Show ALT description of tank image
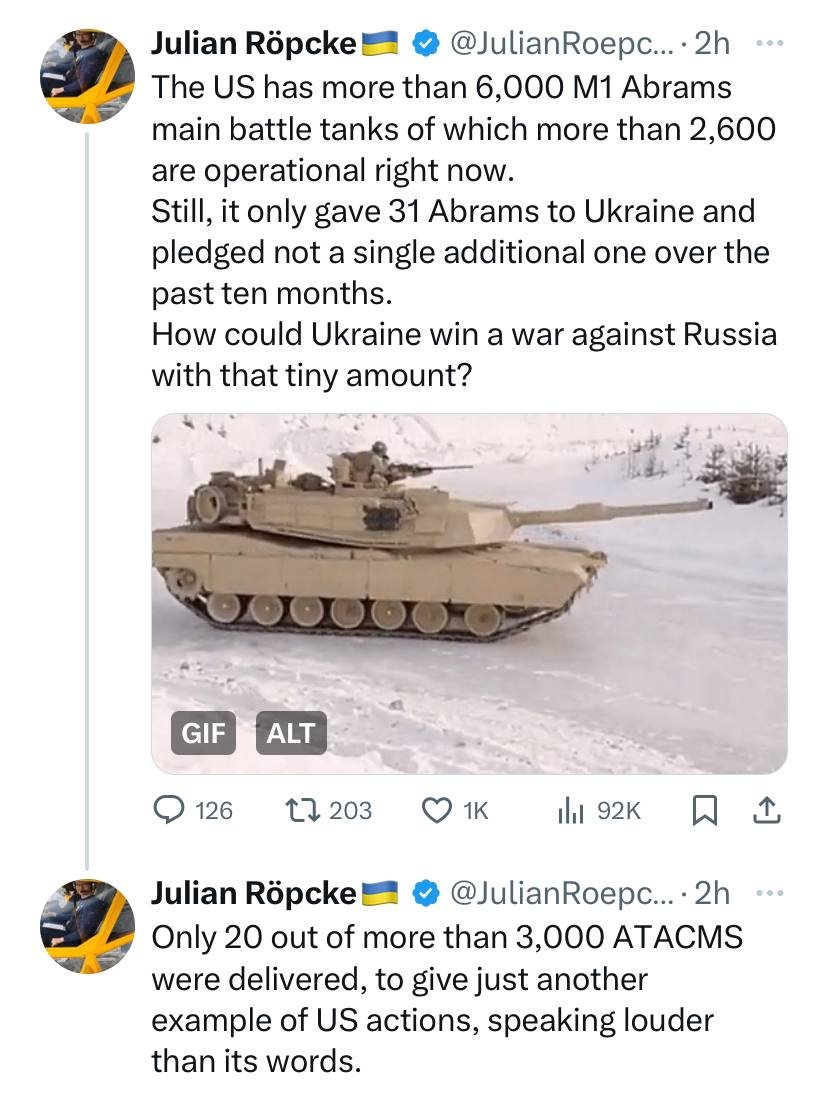 [291, 734]
